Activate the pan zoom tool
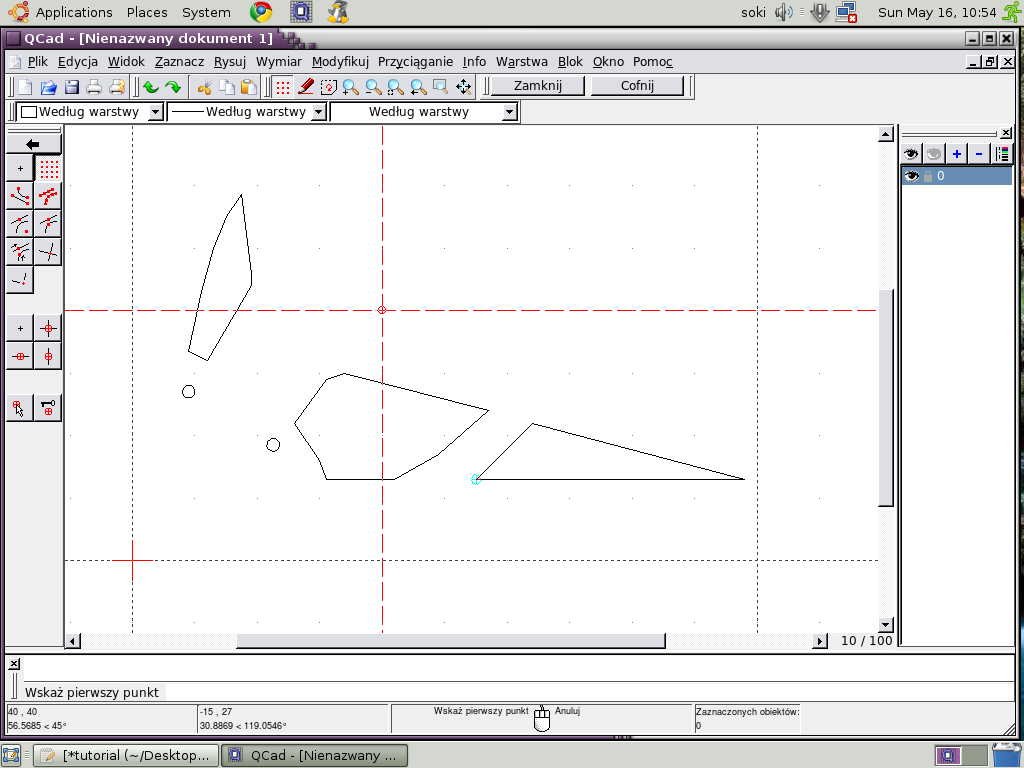 coord(464,87)
